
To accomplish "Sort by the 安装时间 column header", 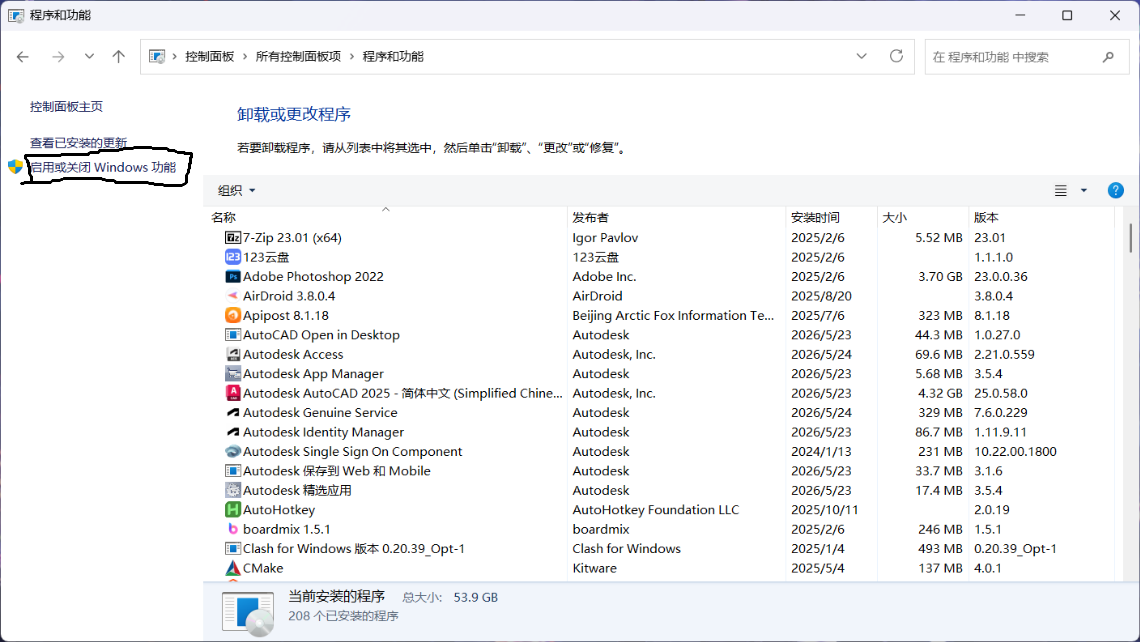I will (x=831, y=217).
